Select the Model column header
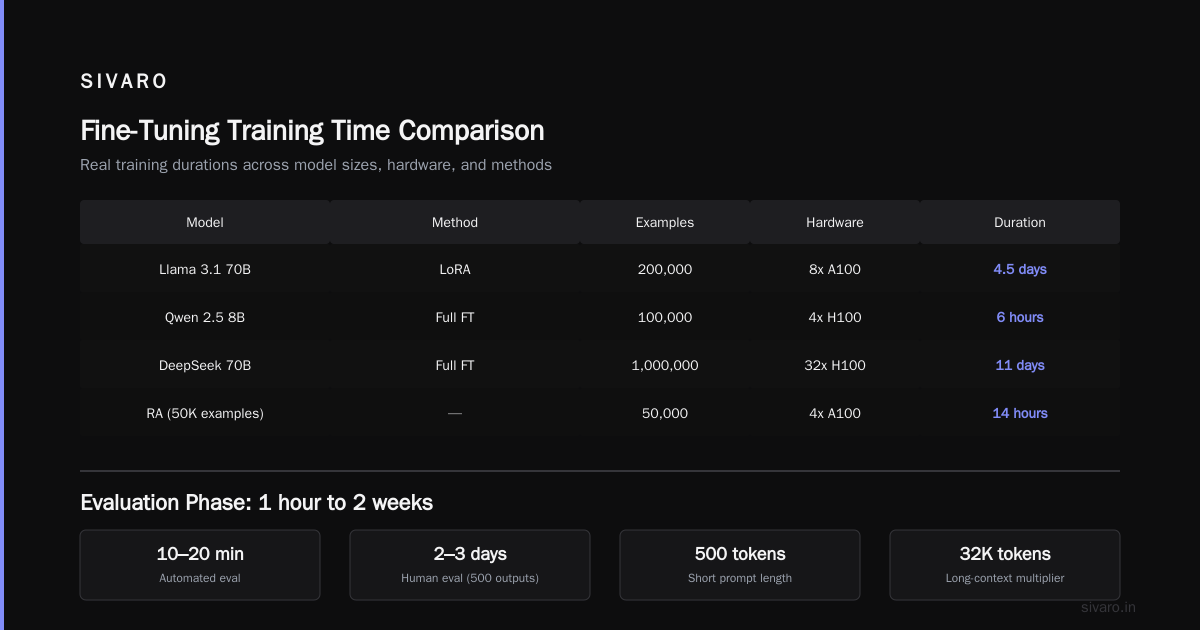Screen dimensions: 1200x630 pos(205,222)
